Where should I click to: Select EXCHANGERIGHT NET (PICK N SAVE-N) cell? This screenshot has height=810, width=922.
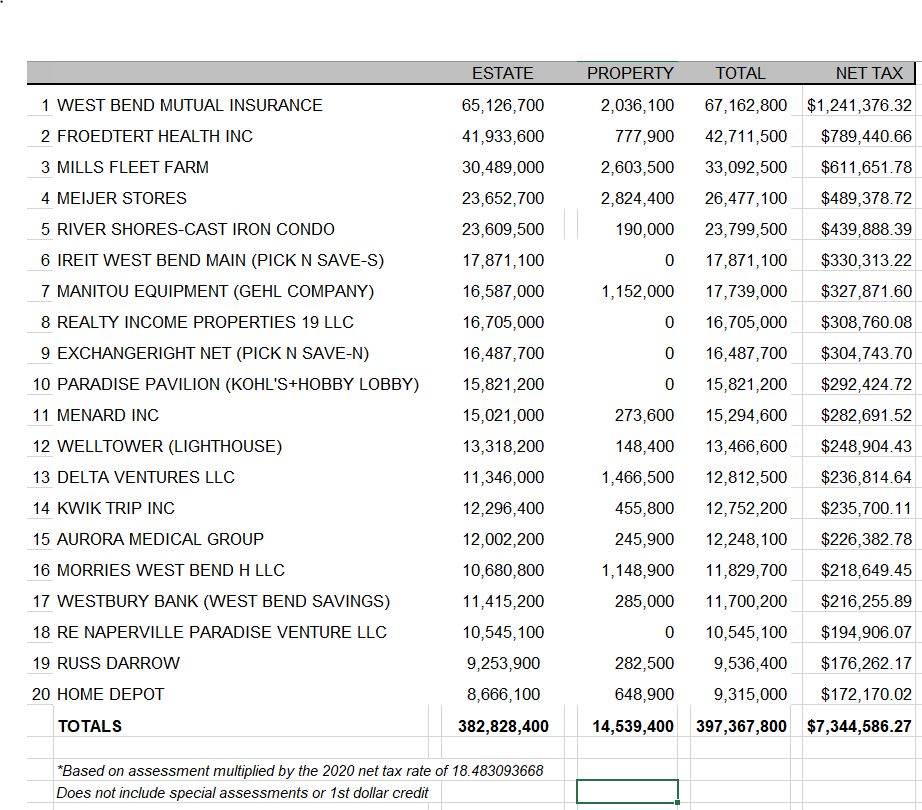pyautogui.click(x=213, y=353)
